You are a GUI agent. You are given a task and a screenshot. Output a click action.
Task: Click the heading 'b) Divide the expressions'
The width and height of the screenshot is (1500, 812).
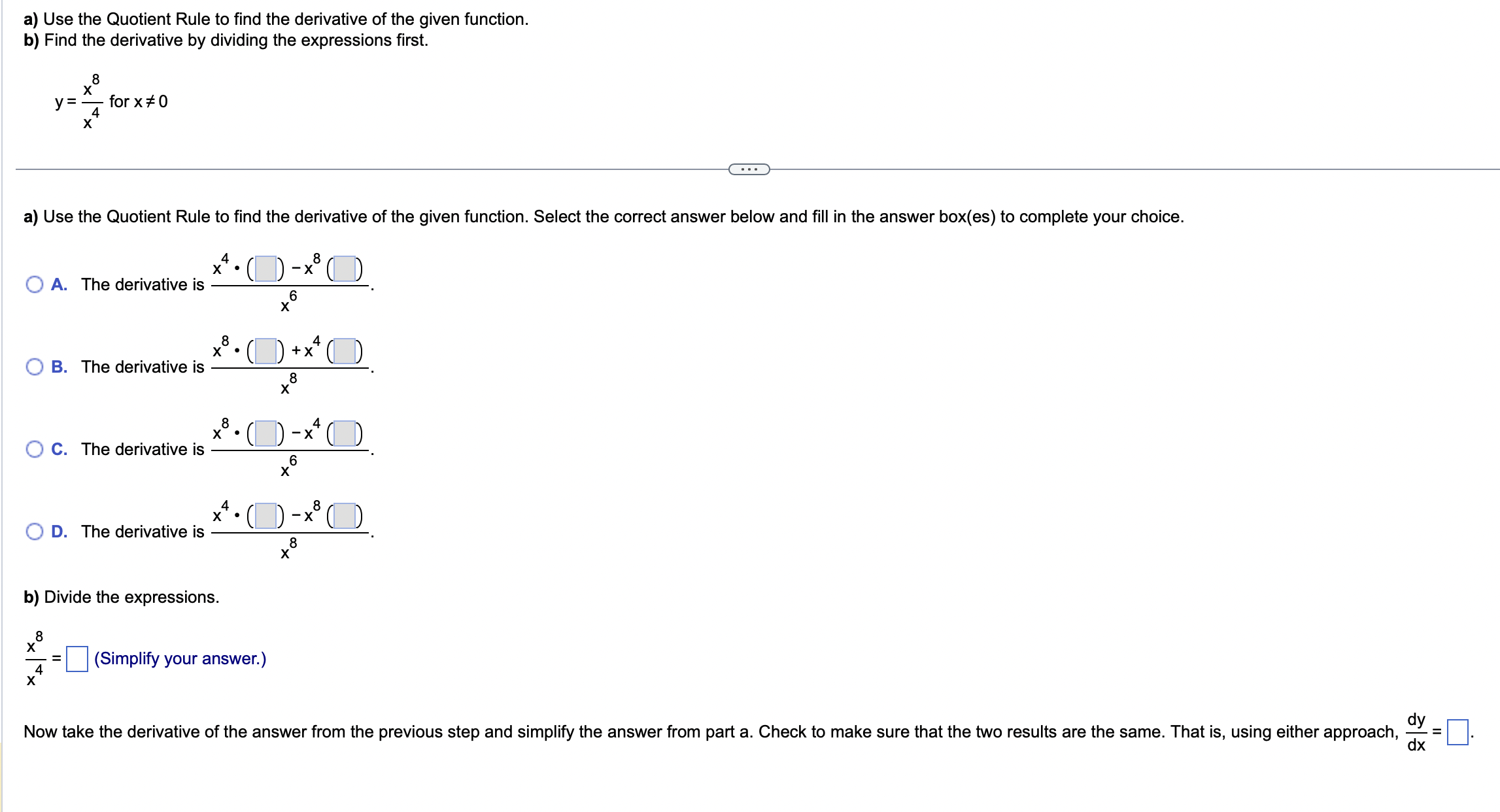click(x=120, y=596)
